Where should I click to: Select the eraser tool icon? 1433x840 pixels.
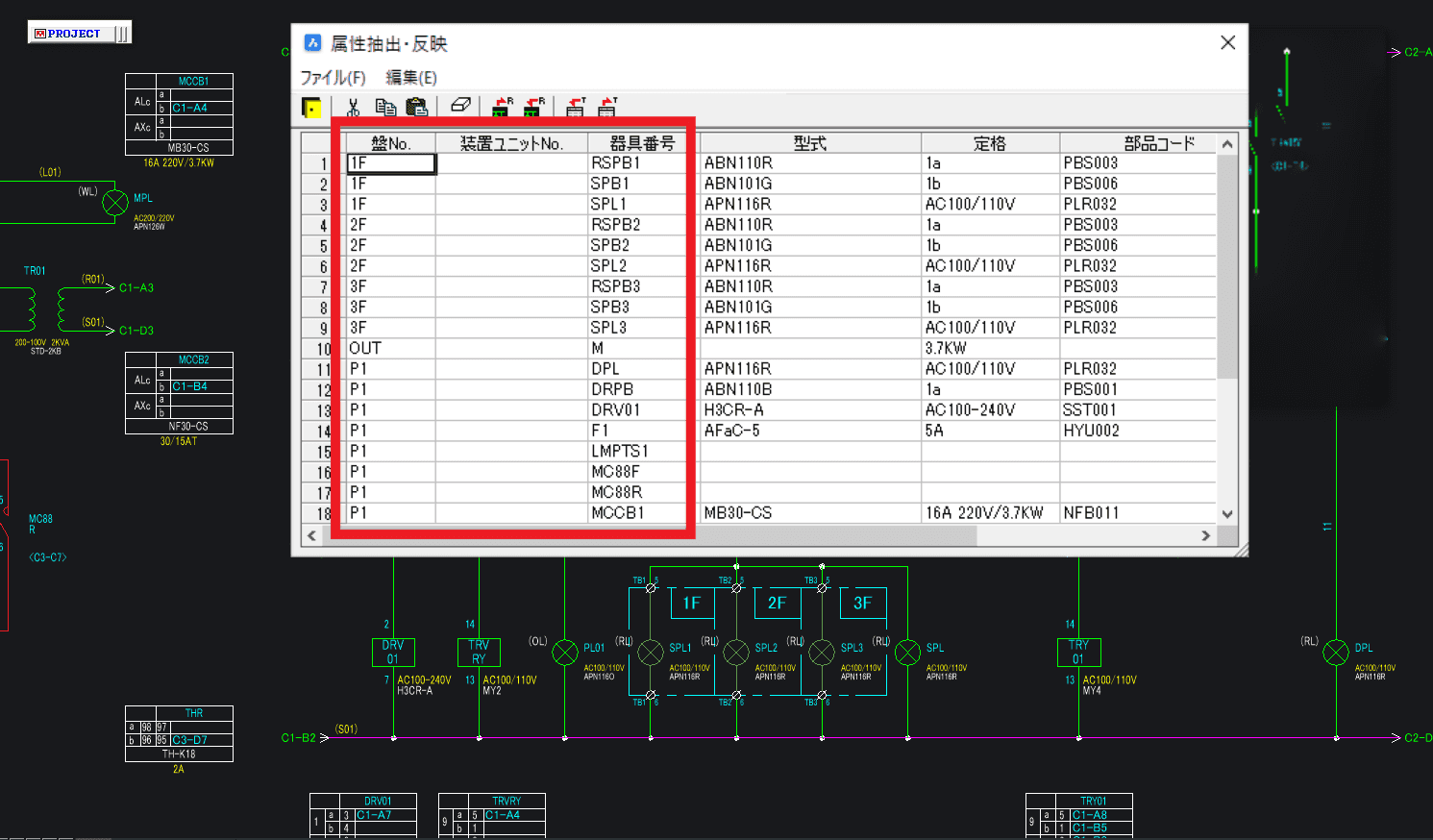click(460, 106)
